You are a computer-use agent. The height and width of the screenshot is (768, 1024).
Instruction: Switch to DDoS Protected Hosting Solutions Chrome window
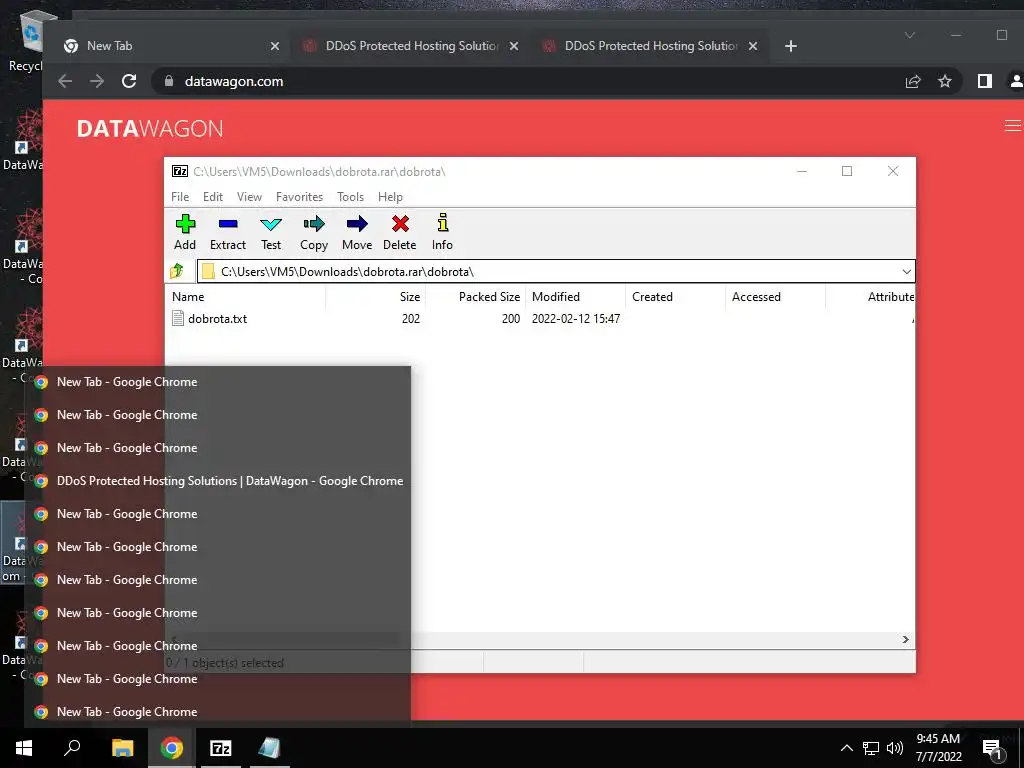pos(218,481)
